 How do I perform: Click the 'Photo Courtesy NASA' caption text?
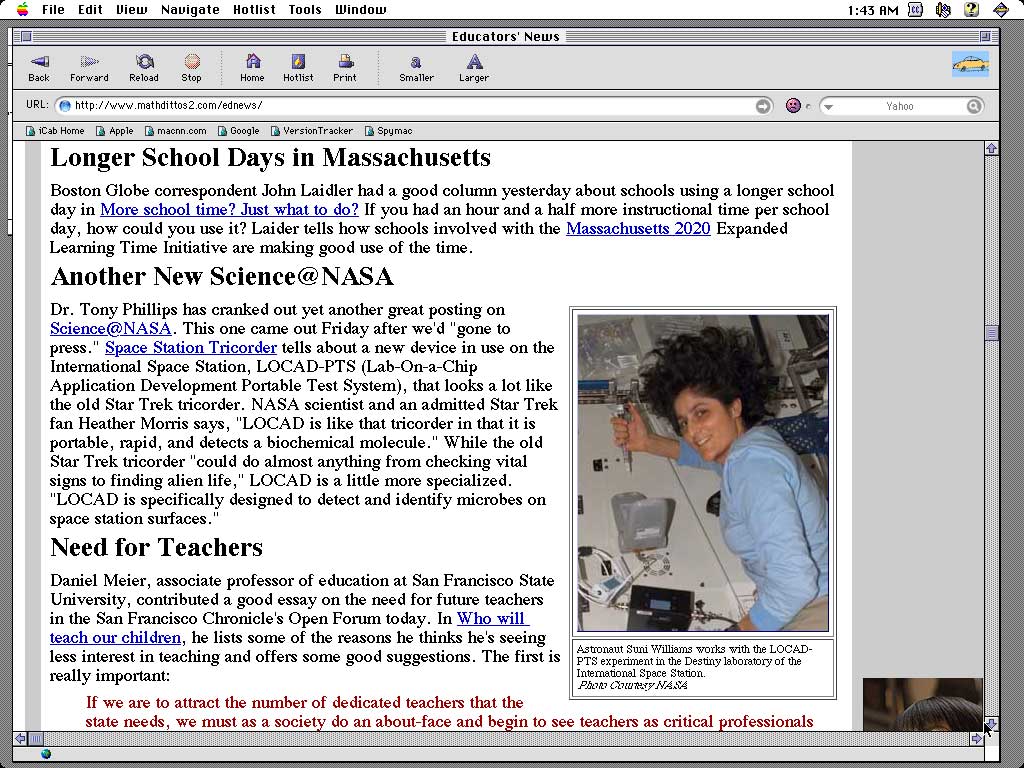632,685
